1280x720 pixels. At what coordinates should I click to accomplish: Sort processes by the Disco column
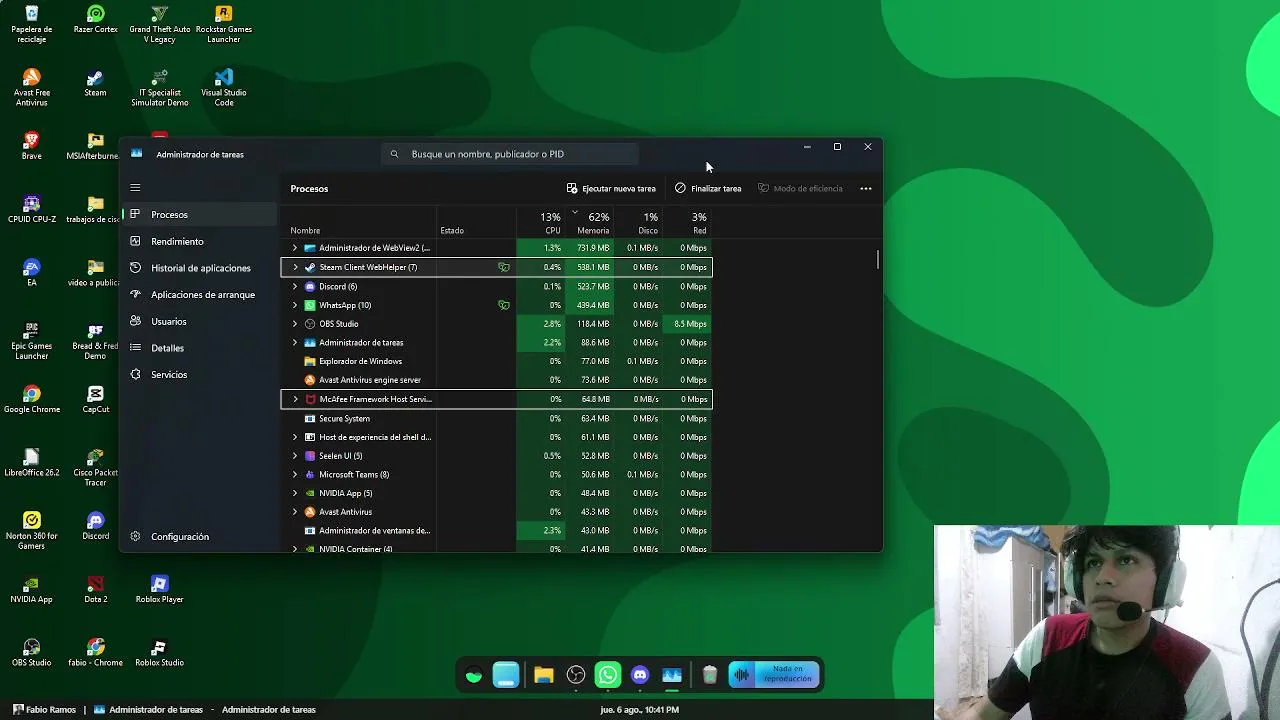(639, 223)
